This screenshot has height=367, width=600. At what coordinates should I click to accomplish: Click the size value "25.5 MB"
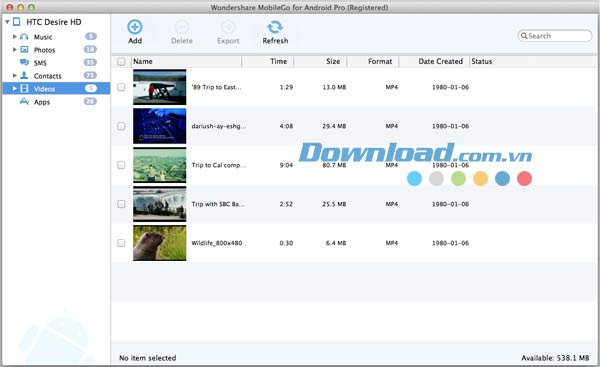click(334, 204)
